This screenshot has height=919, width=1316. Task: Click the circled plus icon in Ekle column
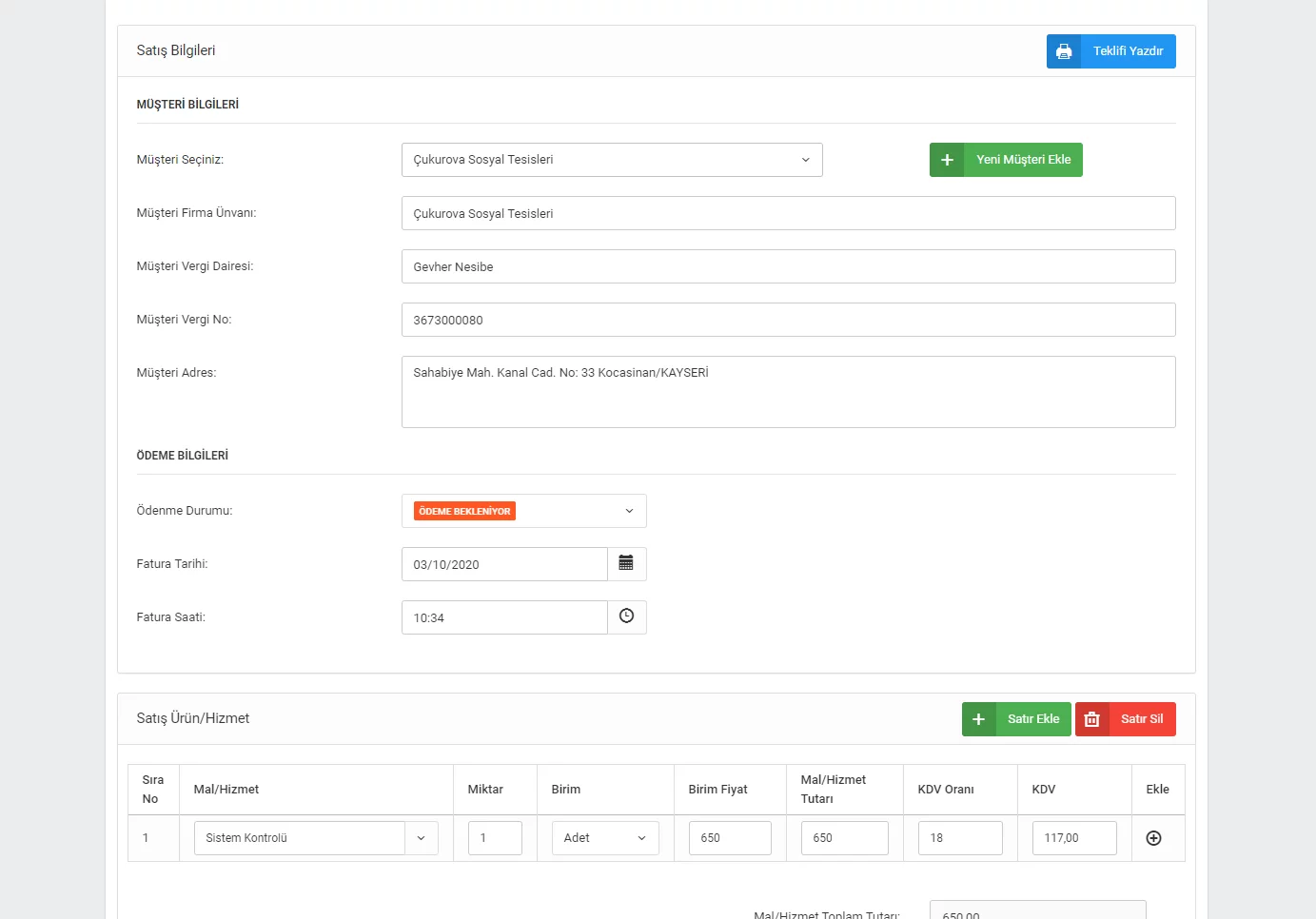(1153, 838)
